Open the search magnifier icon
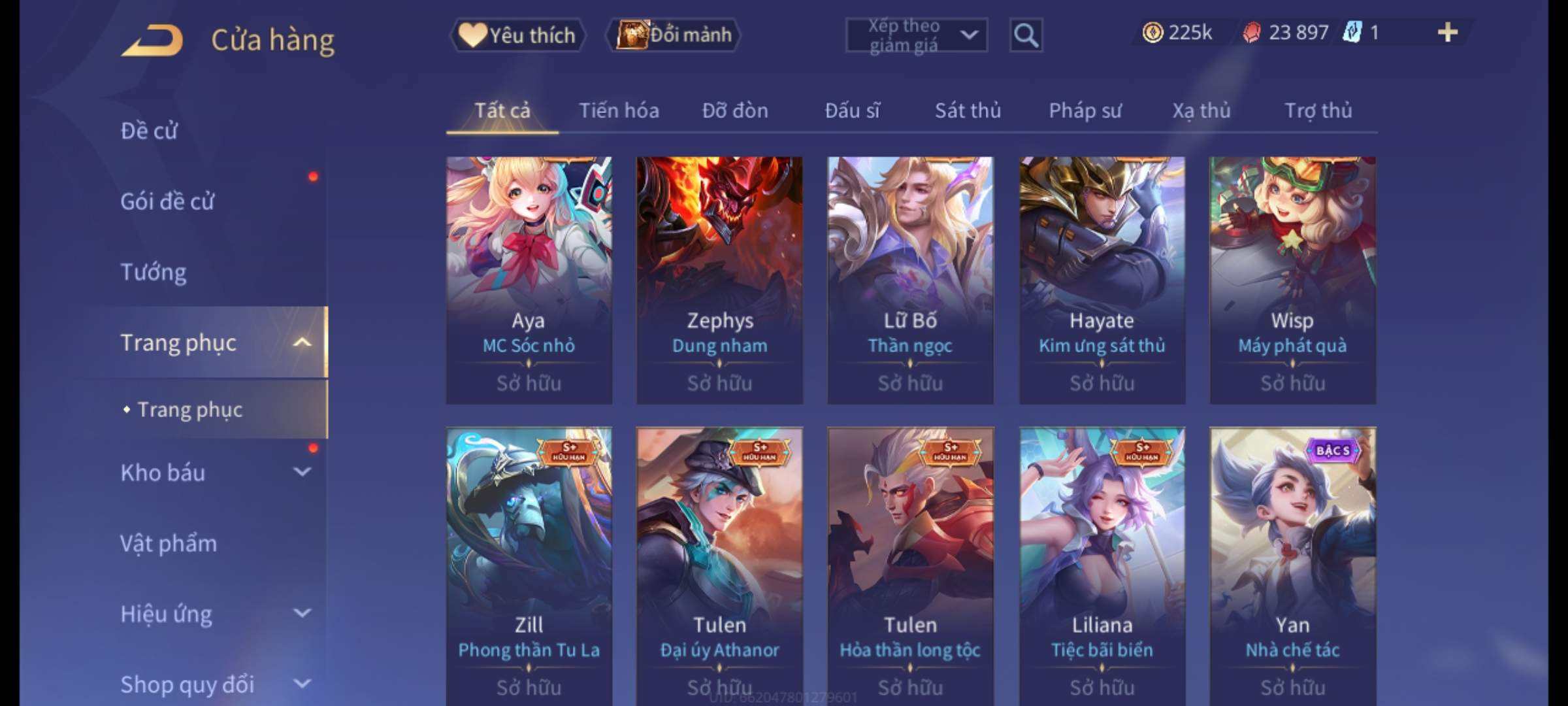This screenshot has height=706, width=1568. pyautogui.click(x=1026, y=35)
